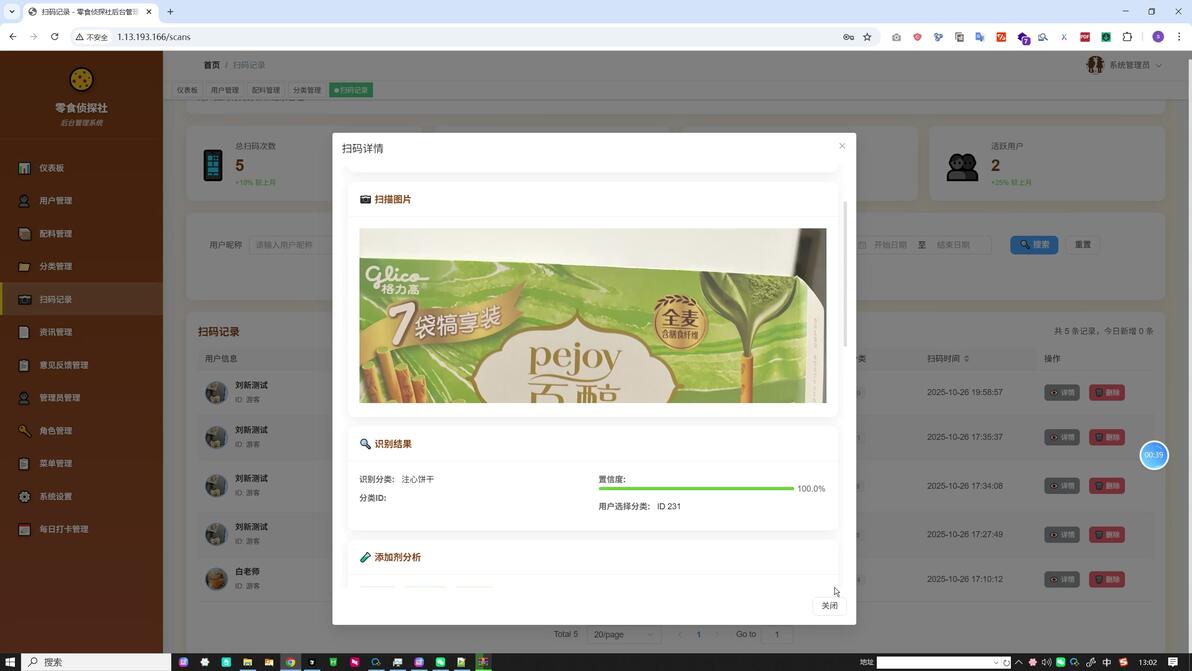Switch to the 仪表板 page tab
Viewport: 1192px width, 671px height.
pyautogui.click(x=187, y=90)
